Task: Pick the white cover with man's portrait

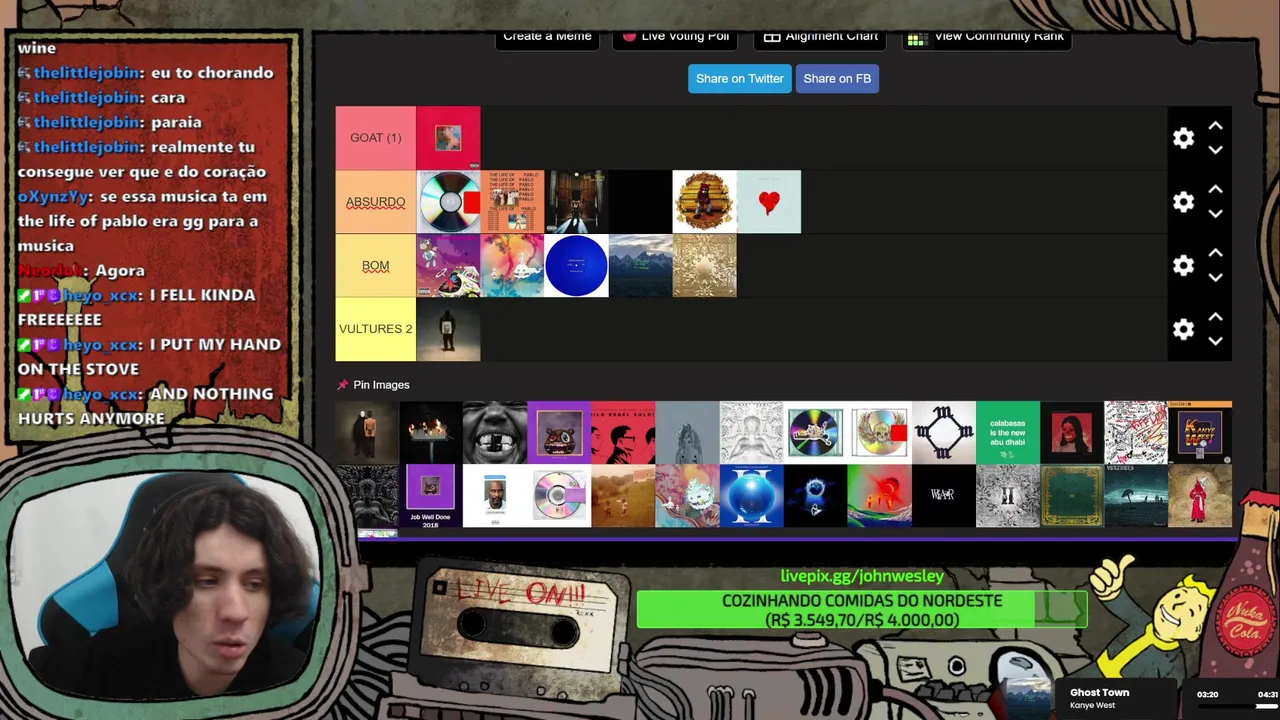Action: (x=495, y=496)
